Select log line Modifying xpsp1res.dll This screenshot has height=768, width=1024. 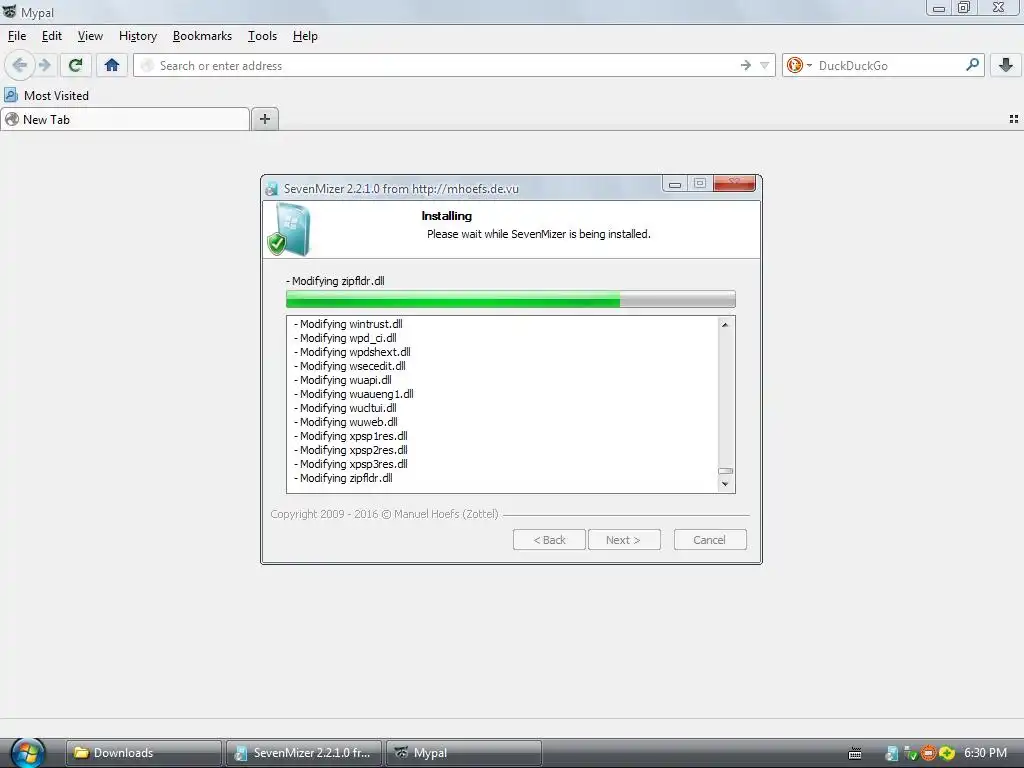[351, 436]
